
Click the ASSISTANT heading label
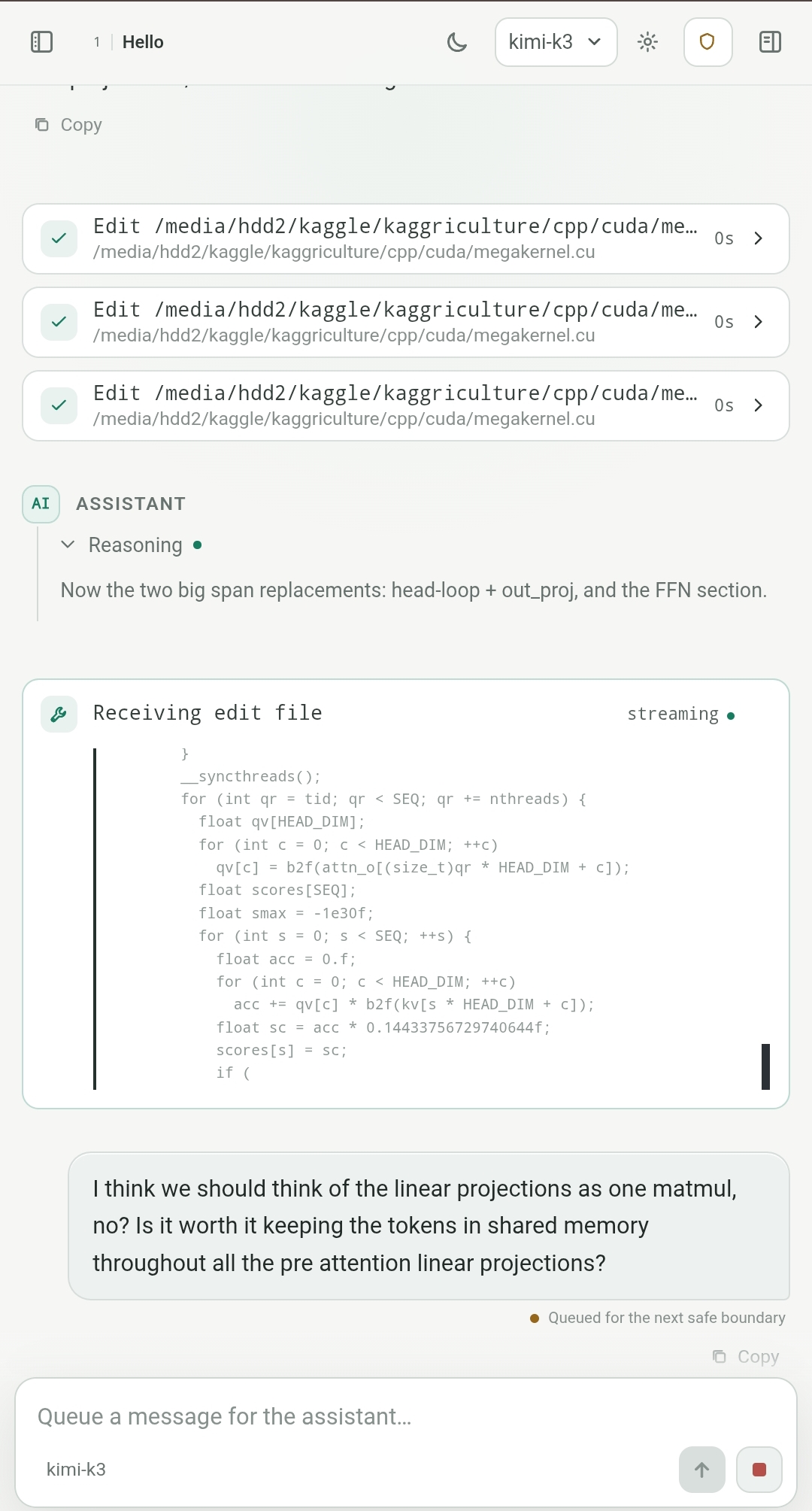click(131, 504)
